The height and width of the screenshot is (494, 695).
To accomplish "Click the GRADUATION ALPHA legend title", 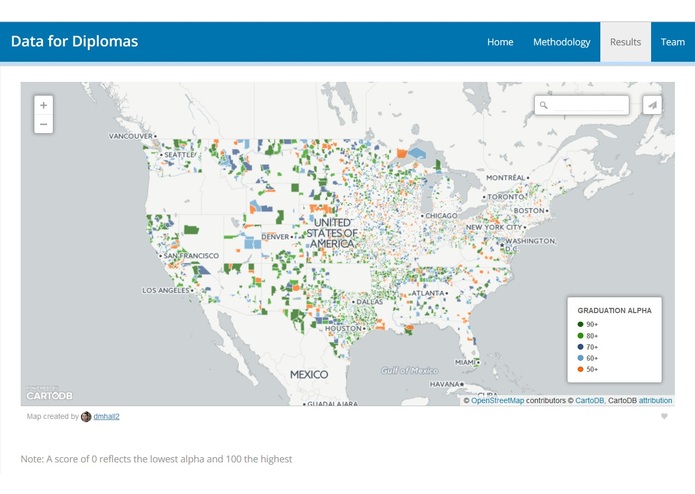I will click(x=614, y=311).
